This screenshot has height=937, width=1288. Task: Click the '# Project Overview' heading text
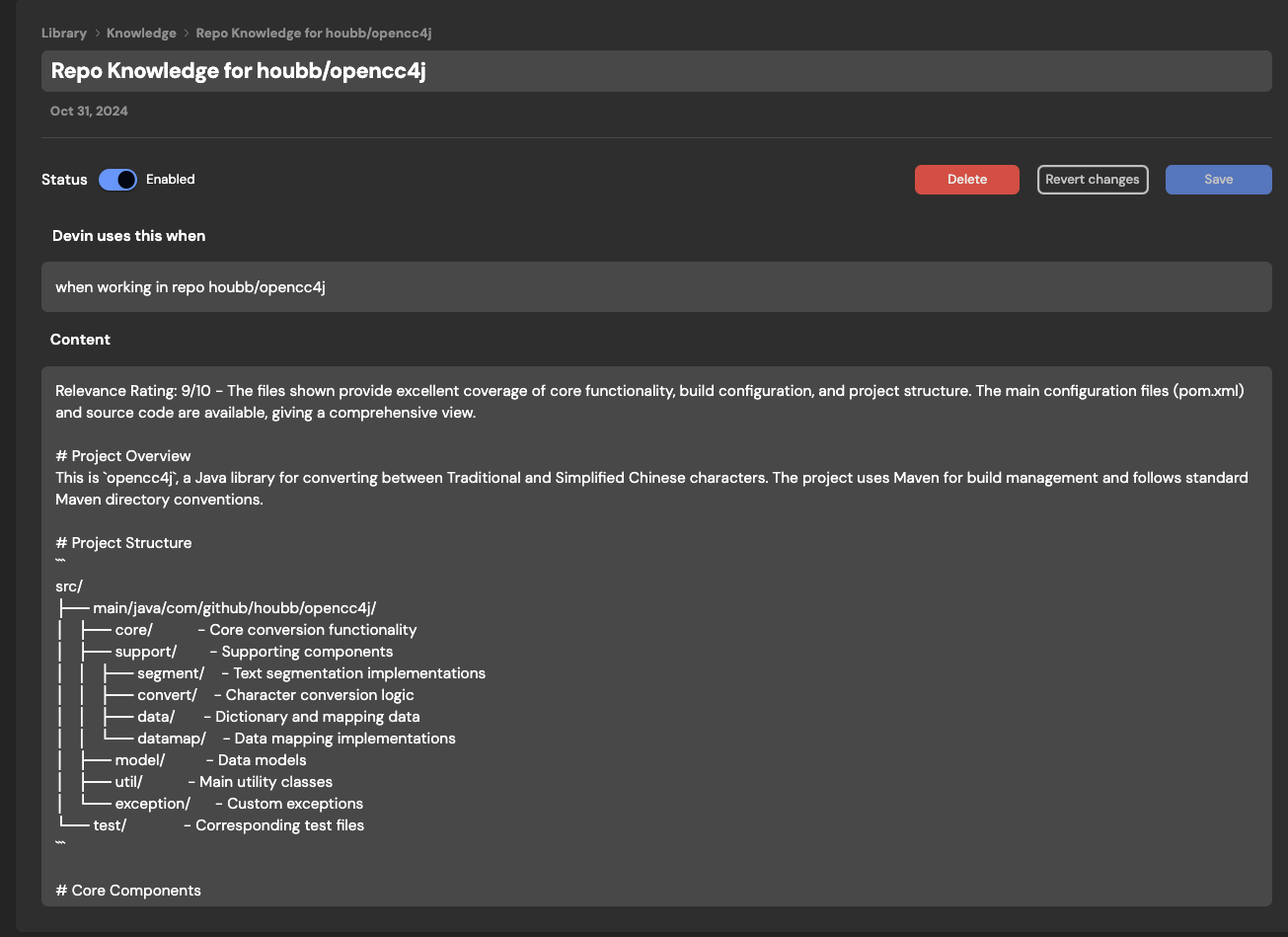(x=123, y=456)
